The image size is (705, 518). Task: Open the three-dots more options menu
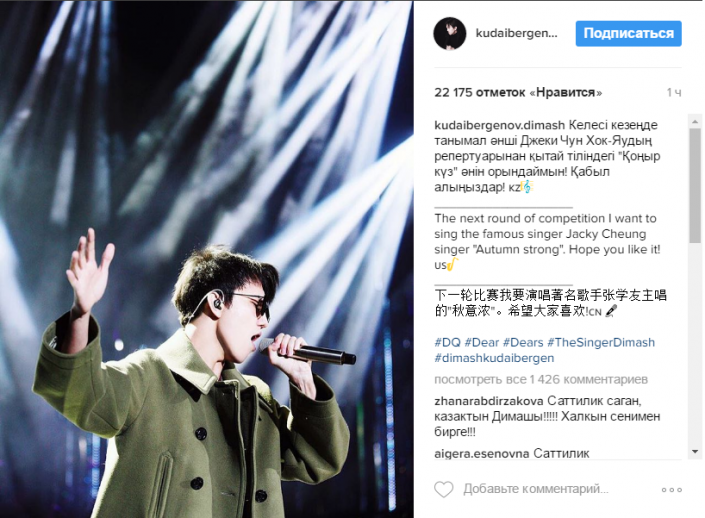pyautogui.click(x=671, y=490)
